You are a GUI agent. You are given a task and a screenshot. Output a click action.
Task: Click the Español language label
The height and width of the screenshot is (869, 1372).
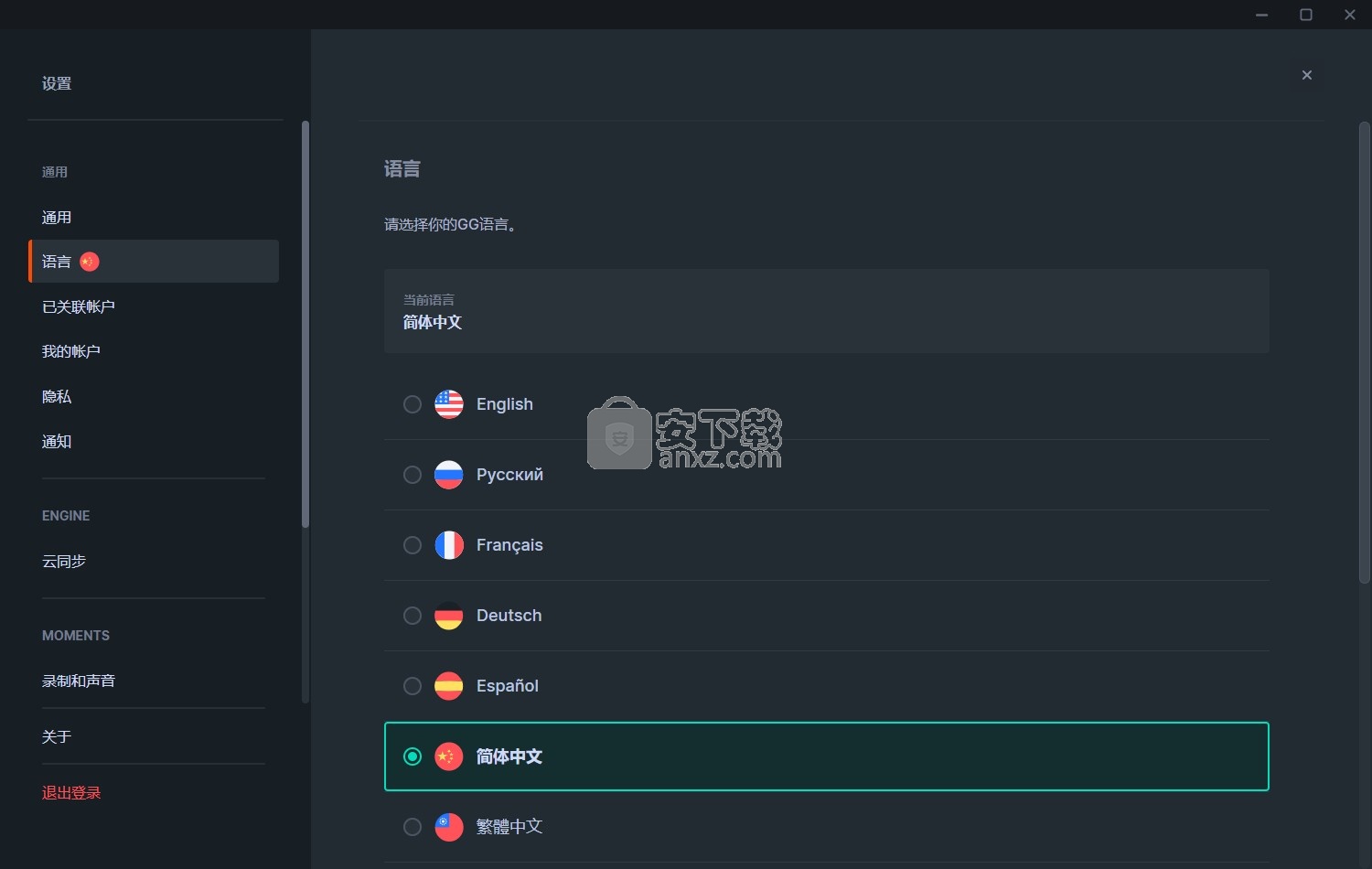click(x=507, y=686)
